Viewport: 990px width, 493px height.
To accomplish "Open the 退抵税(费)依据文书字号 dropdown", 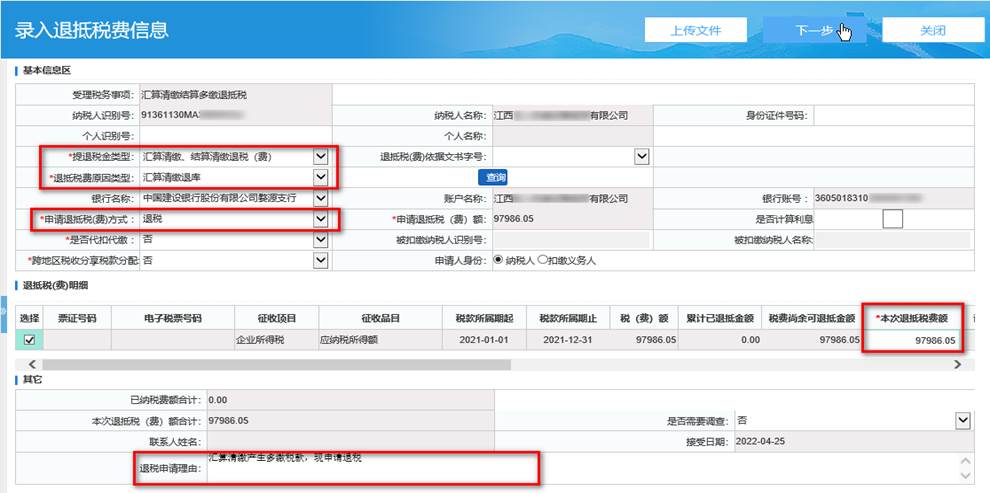I will pos(642,157).
